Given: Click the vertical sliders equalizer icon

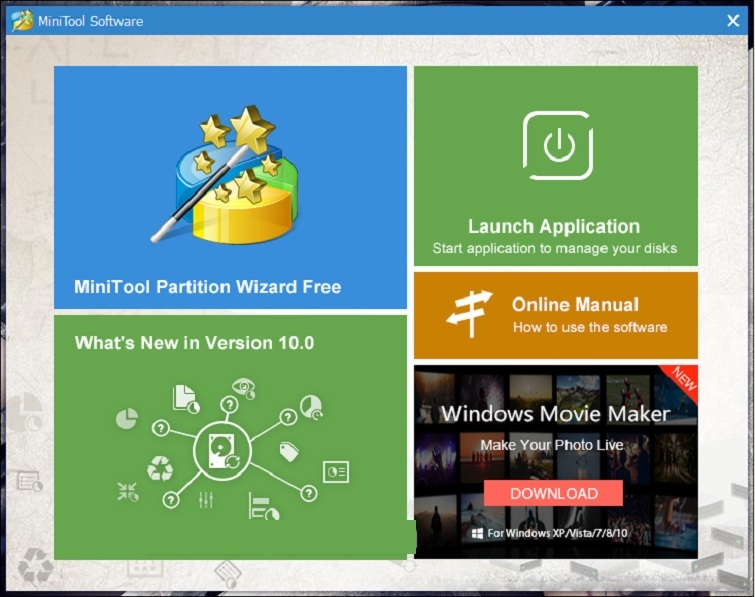Looking at the screenshot, I should (x=207, y=498).
